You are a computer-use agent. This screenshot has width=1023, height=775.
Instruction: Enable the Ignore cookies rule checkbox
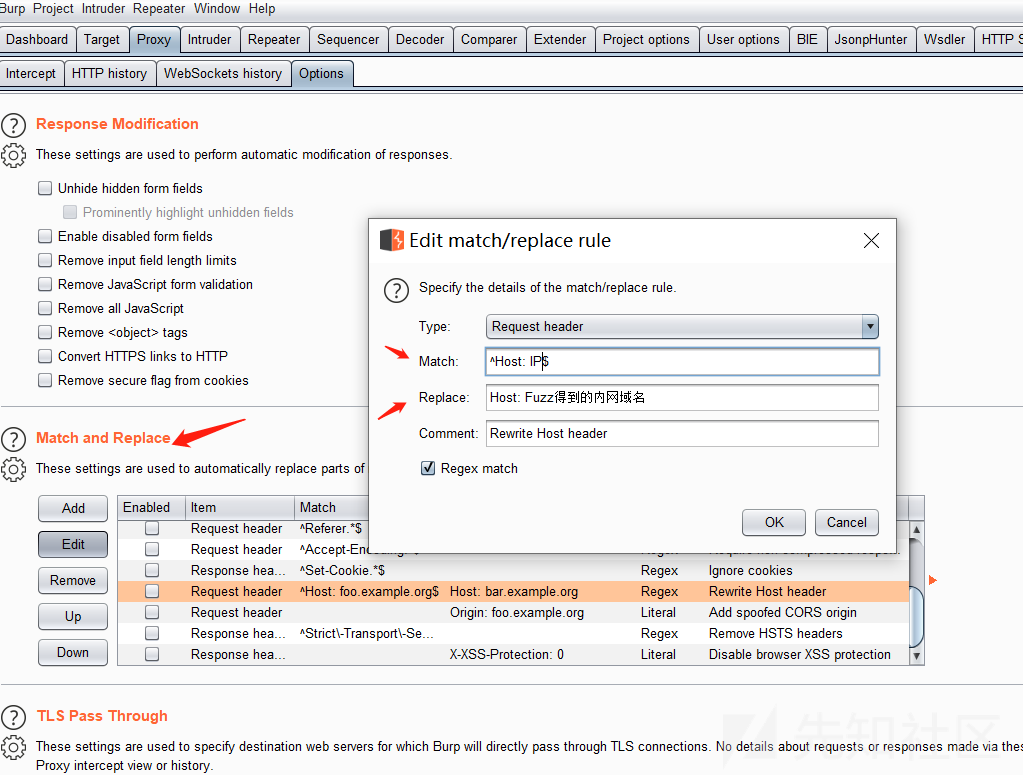tap(152, 570)
